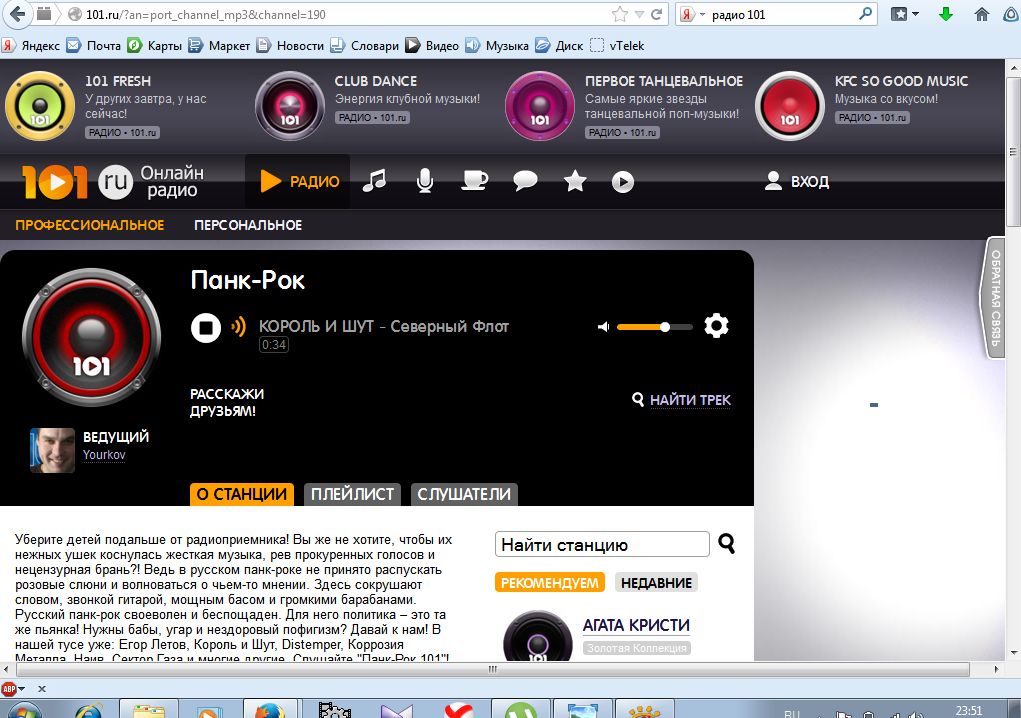The width and height of the screenshot is (1021, 718).
Task: Open the 101 FRESH station speaker
Action: click(x=40, y=106)
